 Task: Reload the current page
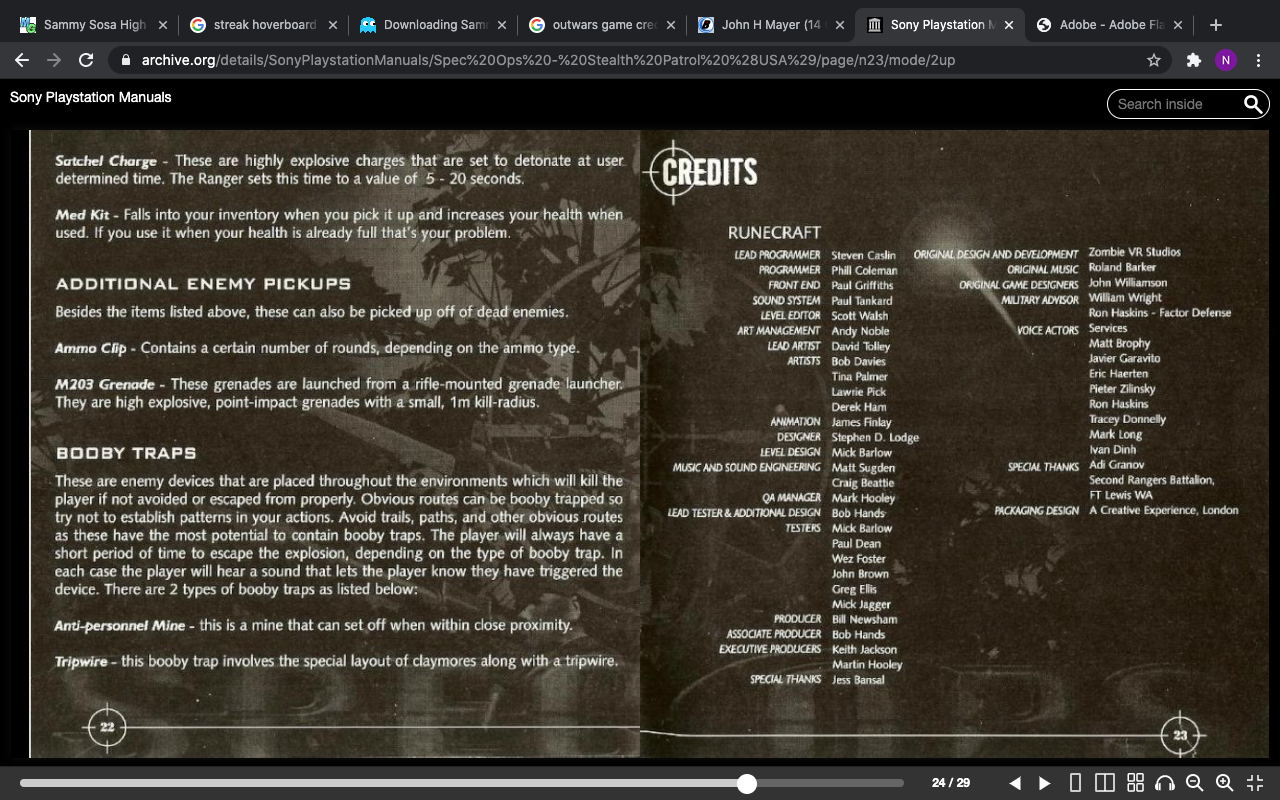(86, 60)
